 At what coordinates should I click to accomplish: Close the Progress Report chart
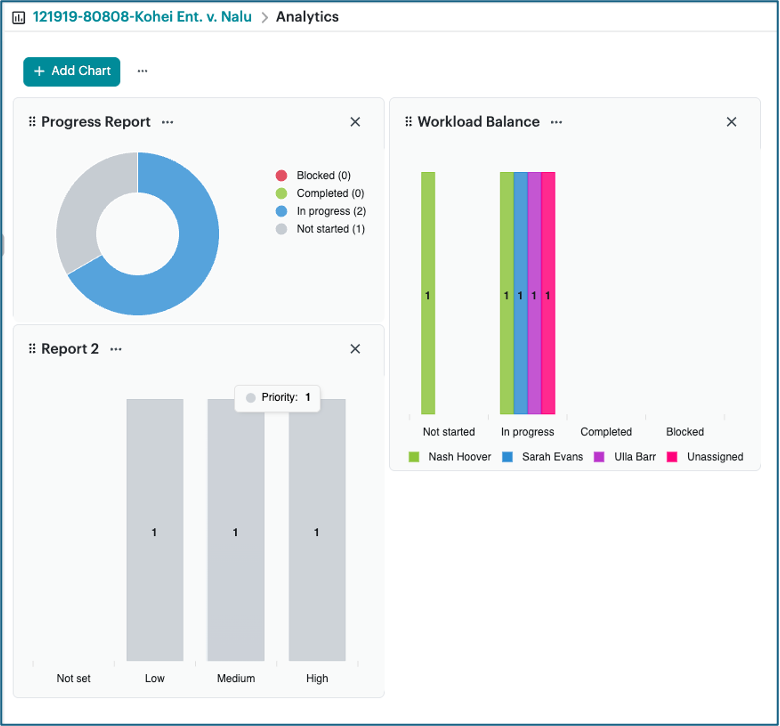click(x=355, y=122)
